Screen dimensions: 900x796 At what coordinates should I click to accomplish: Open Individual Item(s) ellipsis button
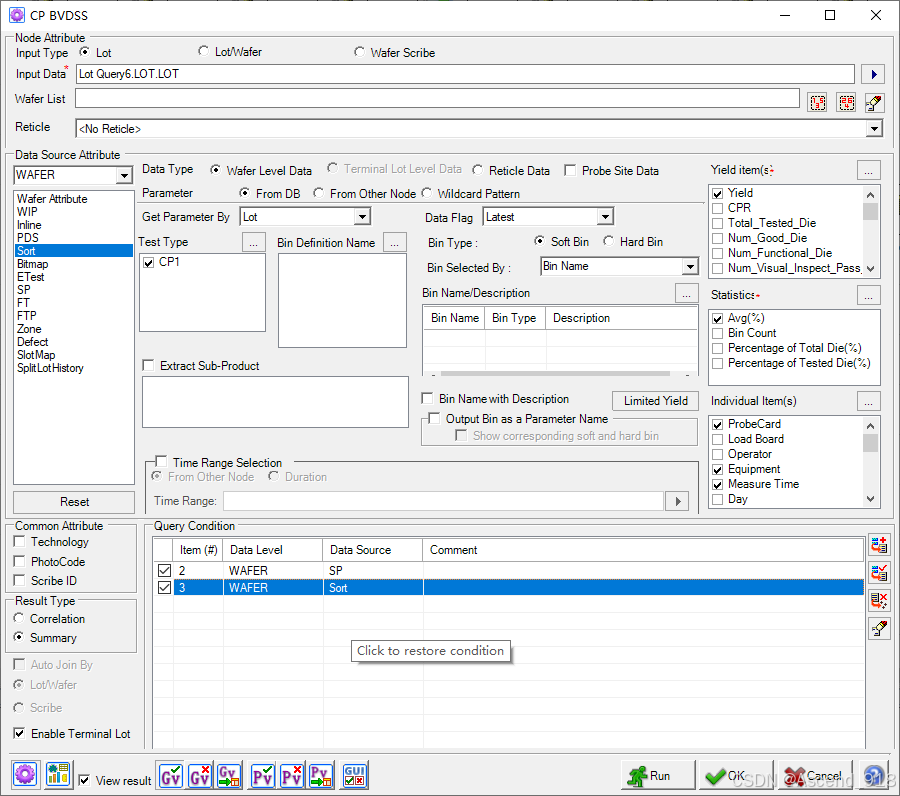(868, 401)
